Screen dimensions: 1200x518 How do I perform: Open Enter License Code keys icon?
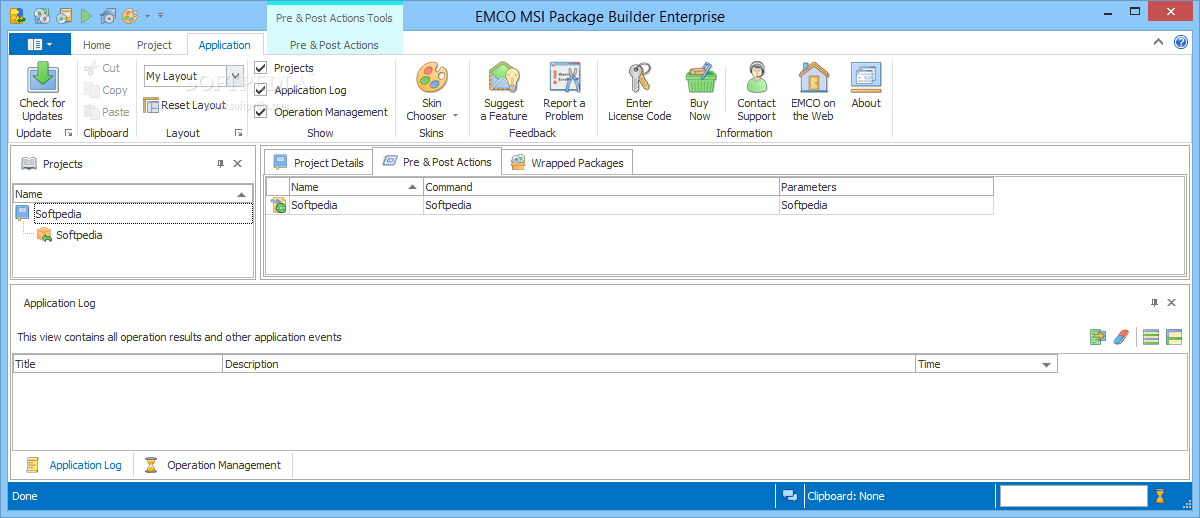click(639, 77)
